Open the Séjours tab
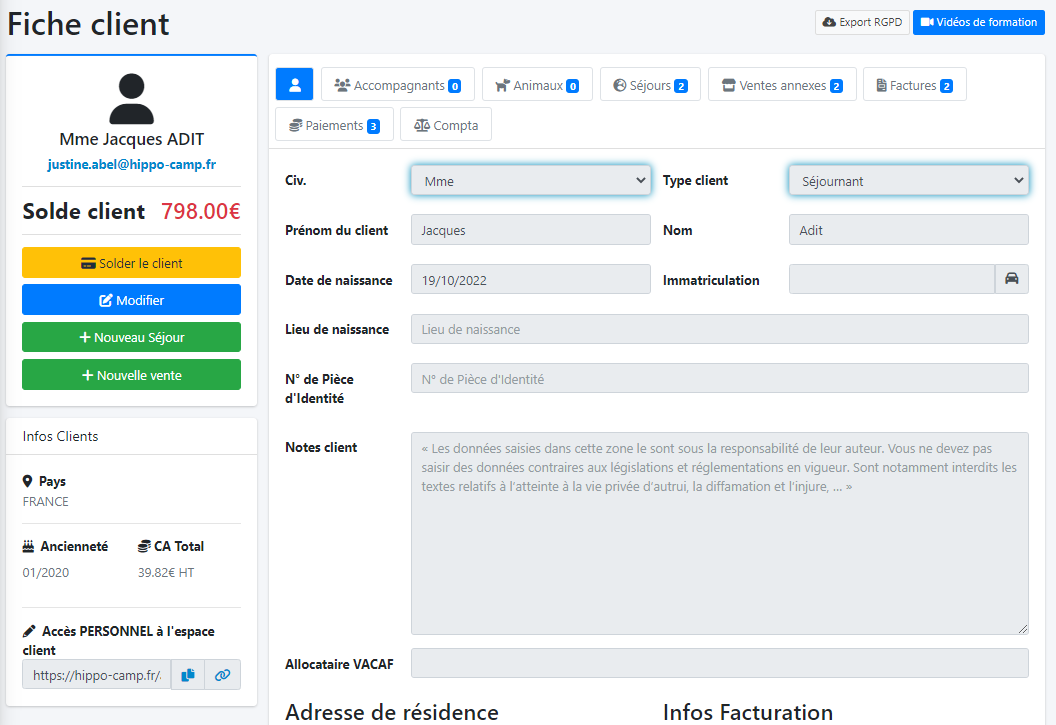This screenshot has width=1056, height=725. pyautogui.click(x=649, y=85)
